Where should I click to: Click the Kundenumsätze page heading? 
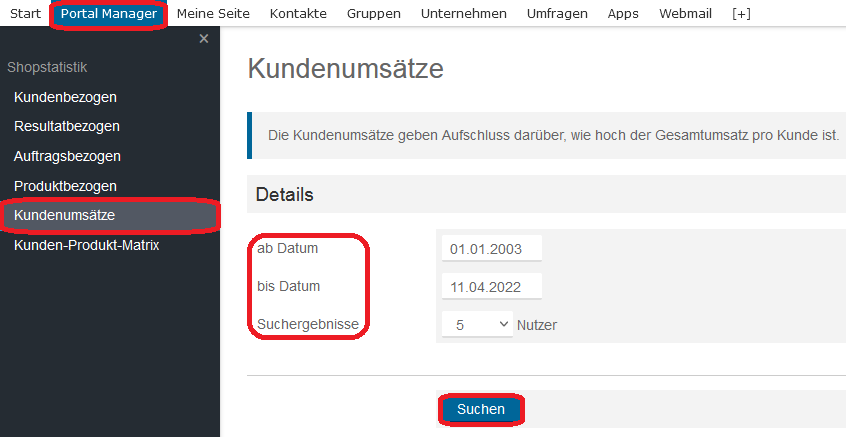(345, 69)
